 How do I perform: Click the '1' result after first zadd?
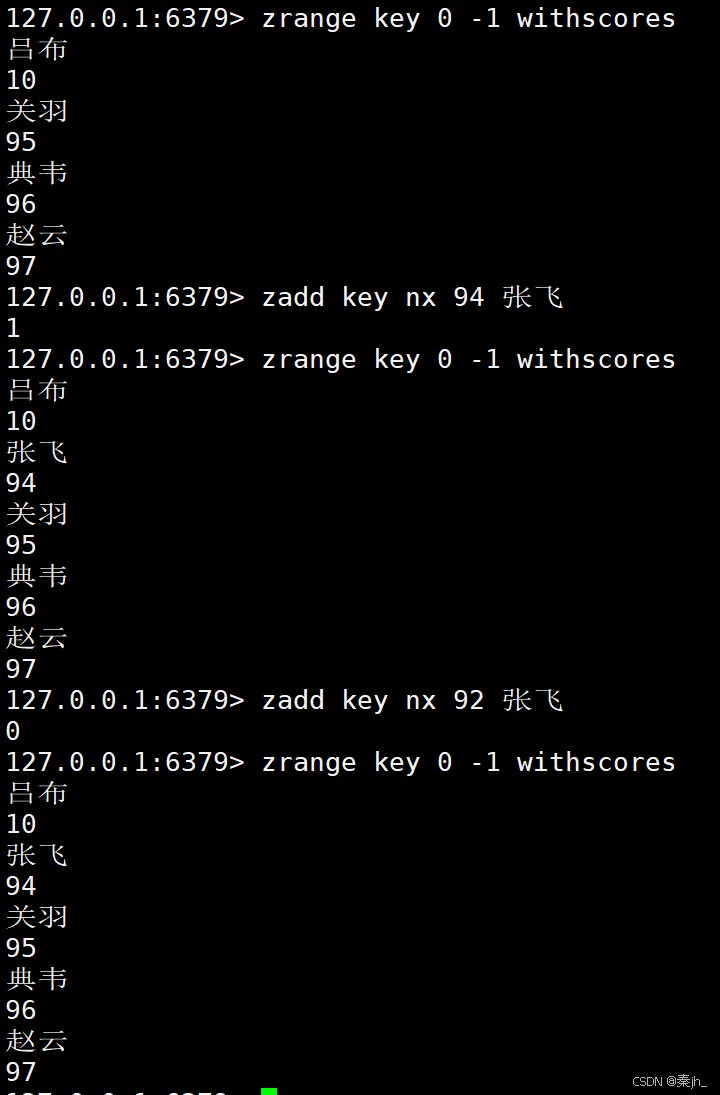(x=13, y=328)
